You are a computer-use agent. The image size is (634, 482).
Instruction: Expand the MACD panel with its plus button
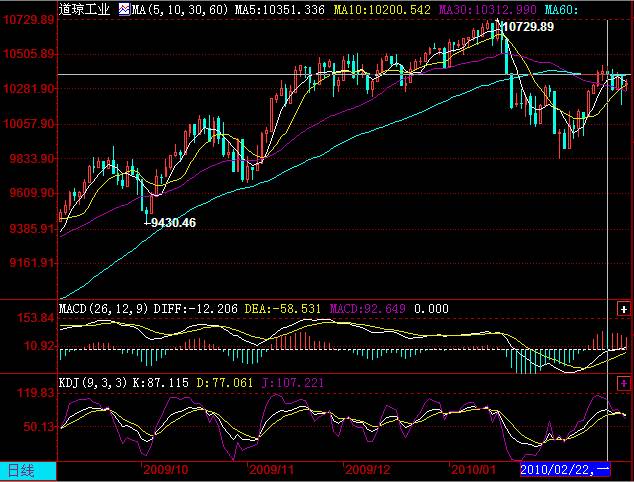click(x=623, y=309)
